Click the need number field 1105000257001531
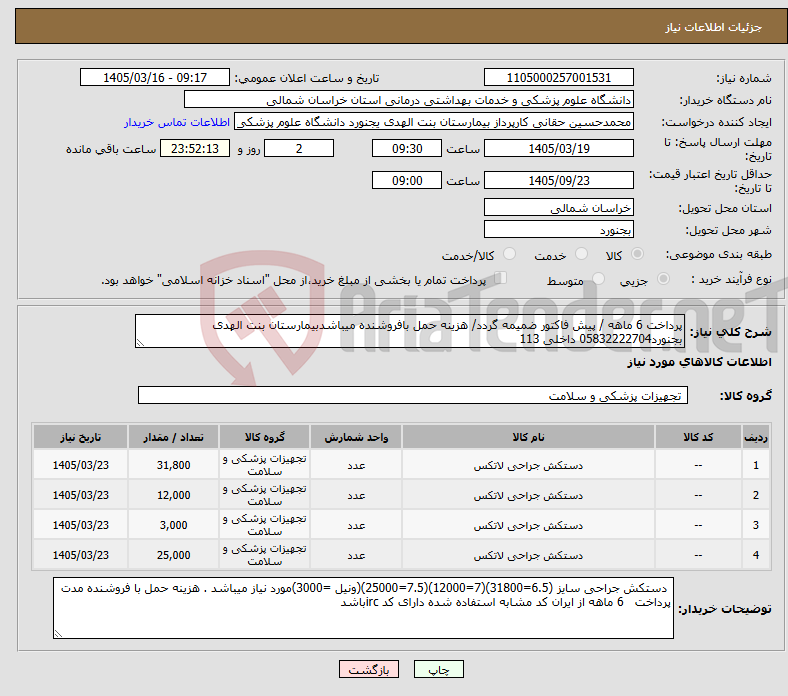The width and height of the screenshot is (788, 696). click(558, 78)
